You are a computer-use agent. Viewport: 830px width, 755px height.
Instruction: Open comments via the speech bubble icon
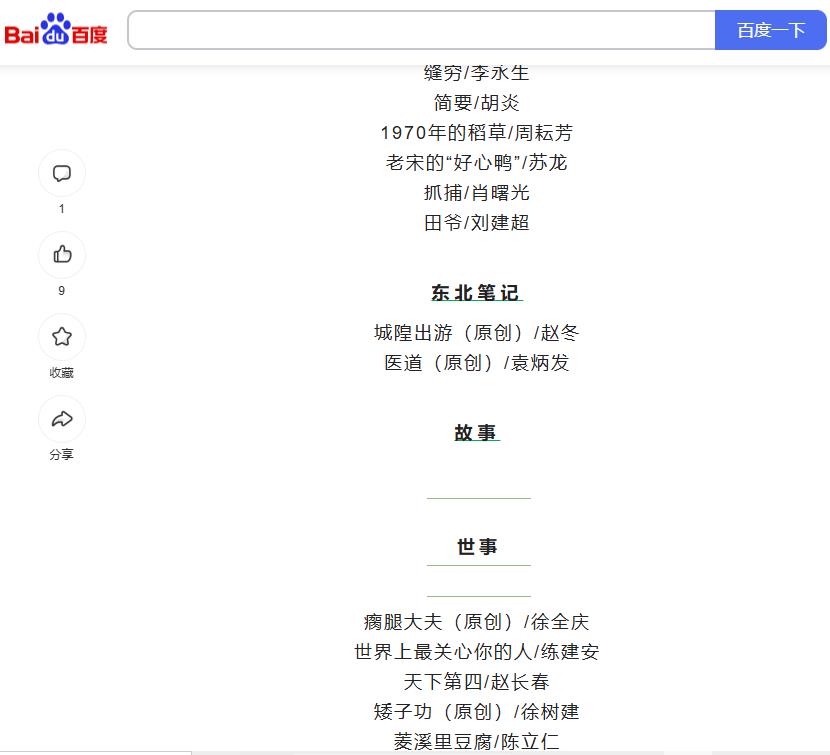coord(62,173)
